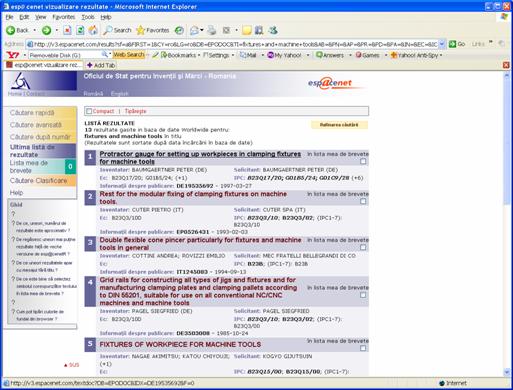
Task: Click the scroll down arrow of the page
Action: point(507,371)
